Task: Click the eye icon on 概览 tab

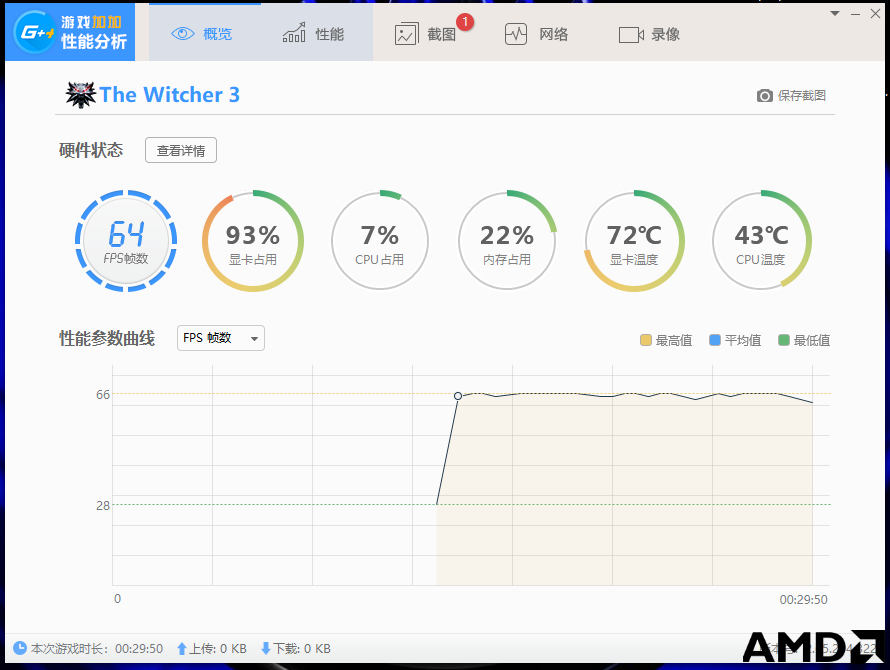Action: click(x=182, y=34)
